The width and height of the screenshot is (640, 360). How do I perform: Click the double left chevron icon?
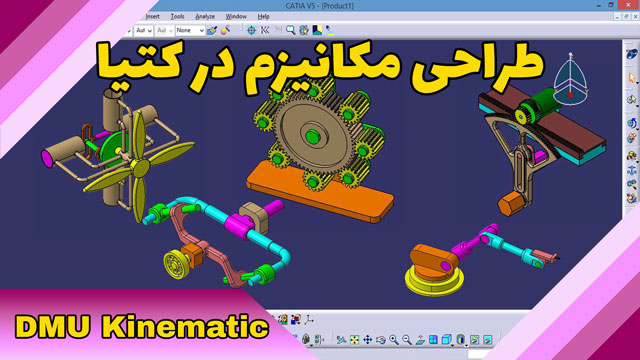265,30
